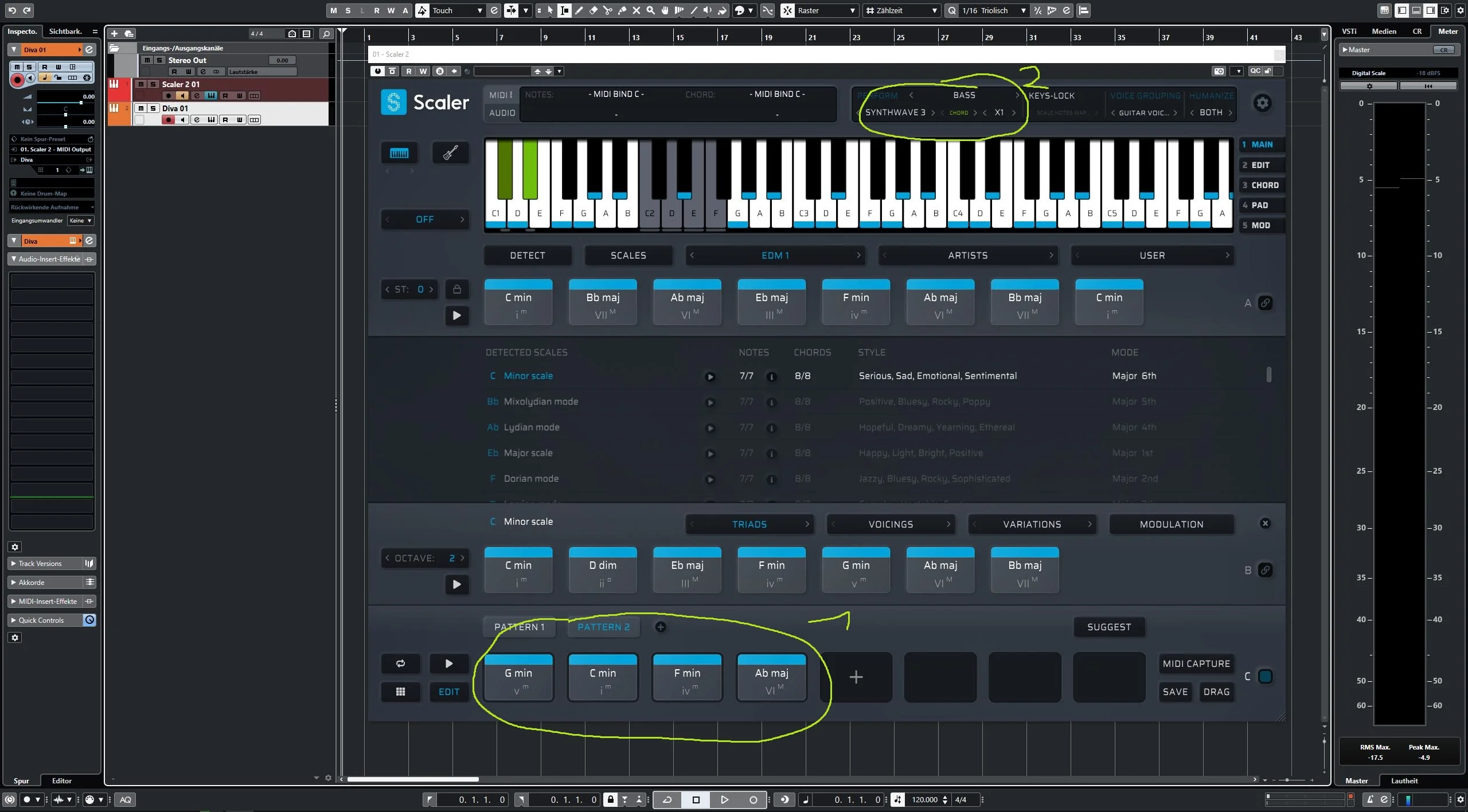Open the Raster snap type dropdown
1468x812 pixels.
(827, 10)
